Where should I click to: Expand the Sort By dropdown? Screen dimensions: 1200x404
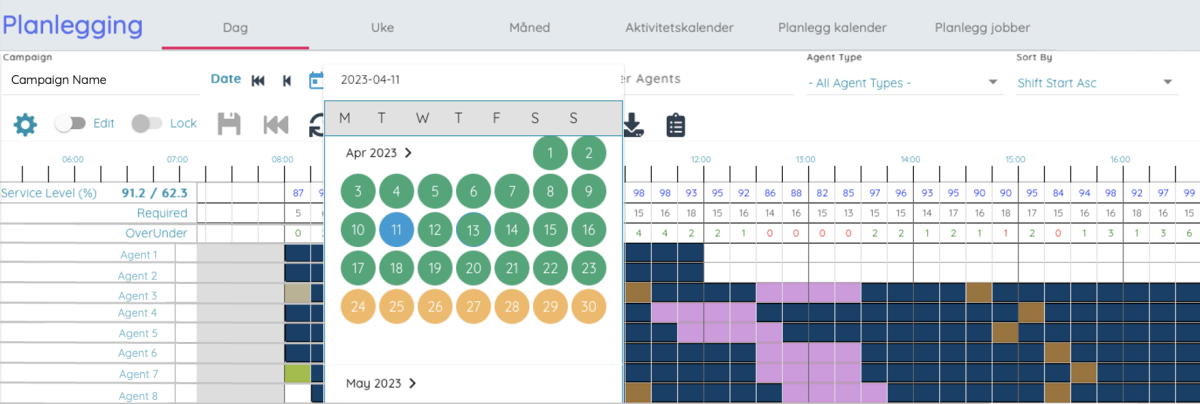(x=1096, y=83)
